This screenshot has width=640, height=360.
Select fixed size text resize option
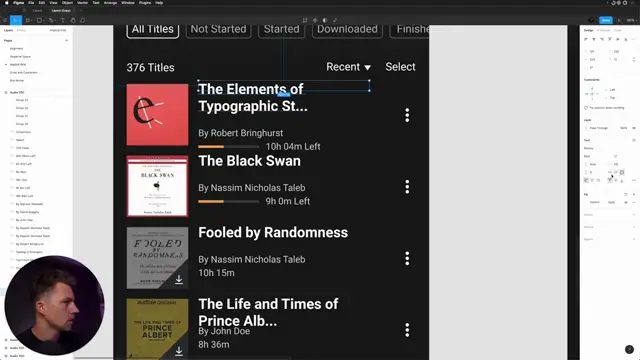coord(622,172)
